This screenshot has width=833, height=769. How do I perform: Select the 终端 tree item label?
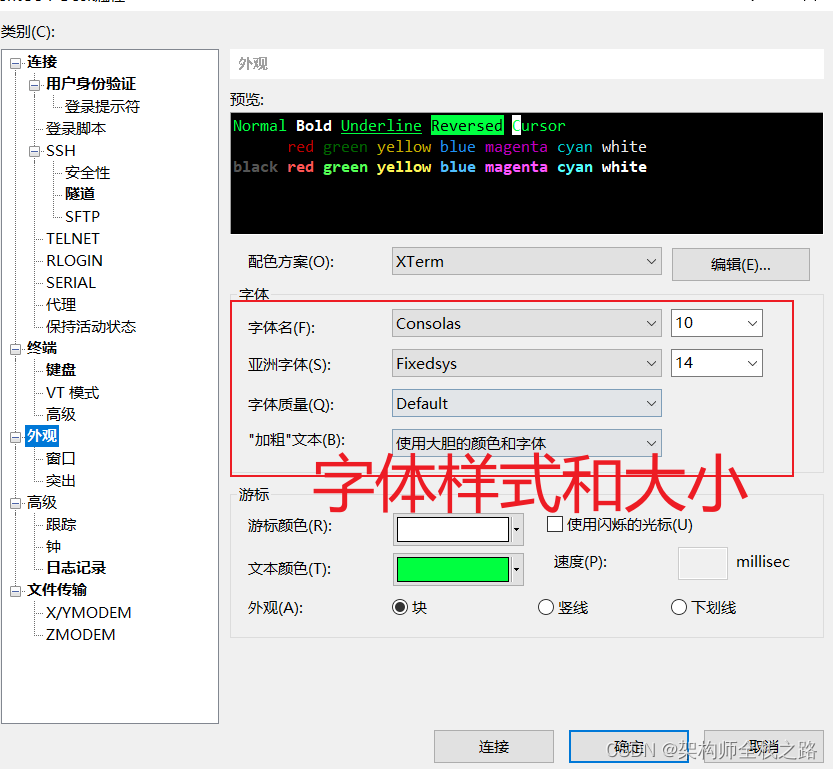[42, 348]
